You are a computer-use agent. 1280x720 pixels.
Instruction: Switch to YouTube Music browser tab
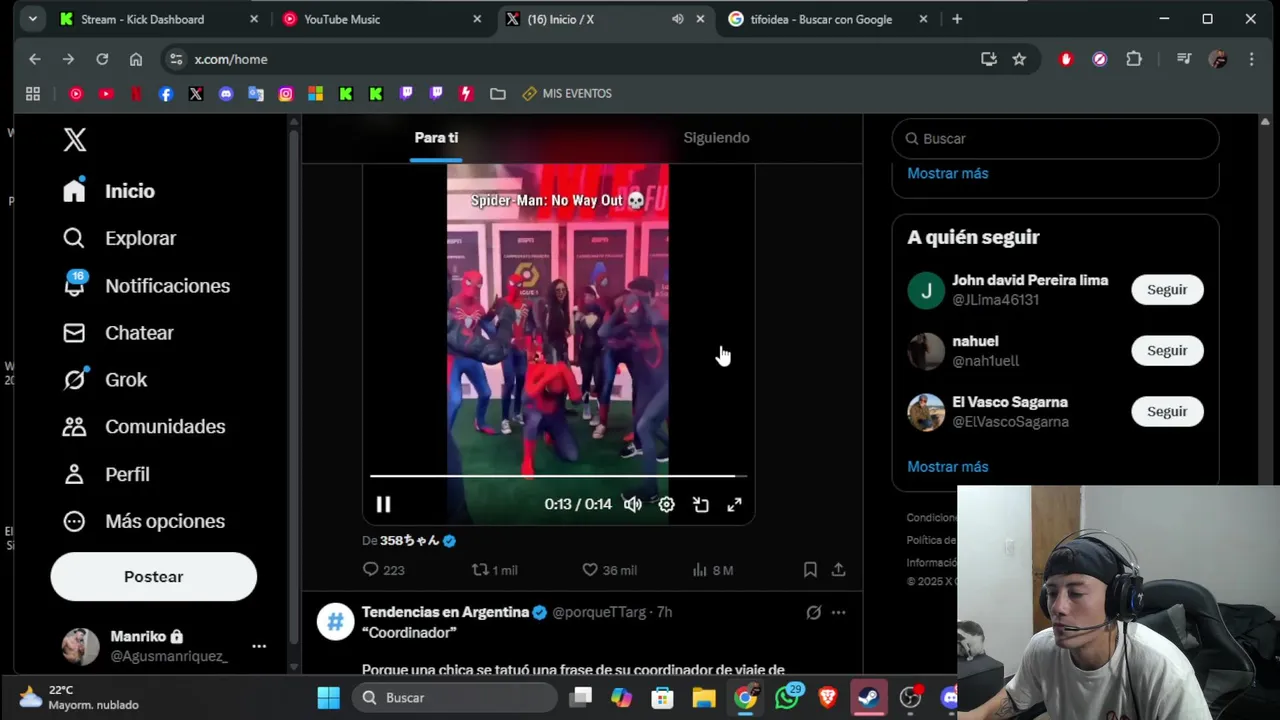click(383, 19)
